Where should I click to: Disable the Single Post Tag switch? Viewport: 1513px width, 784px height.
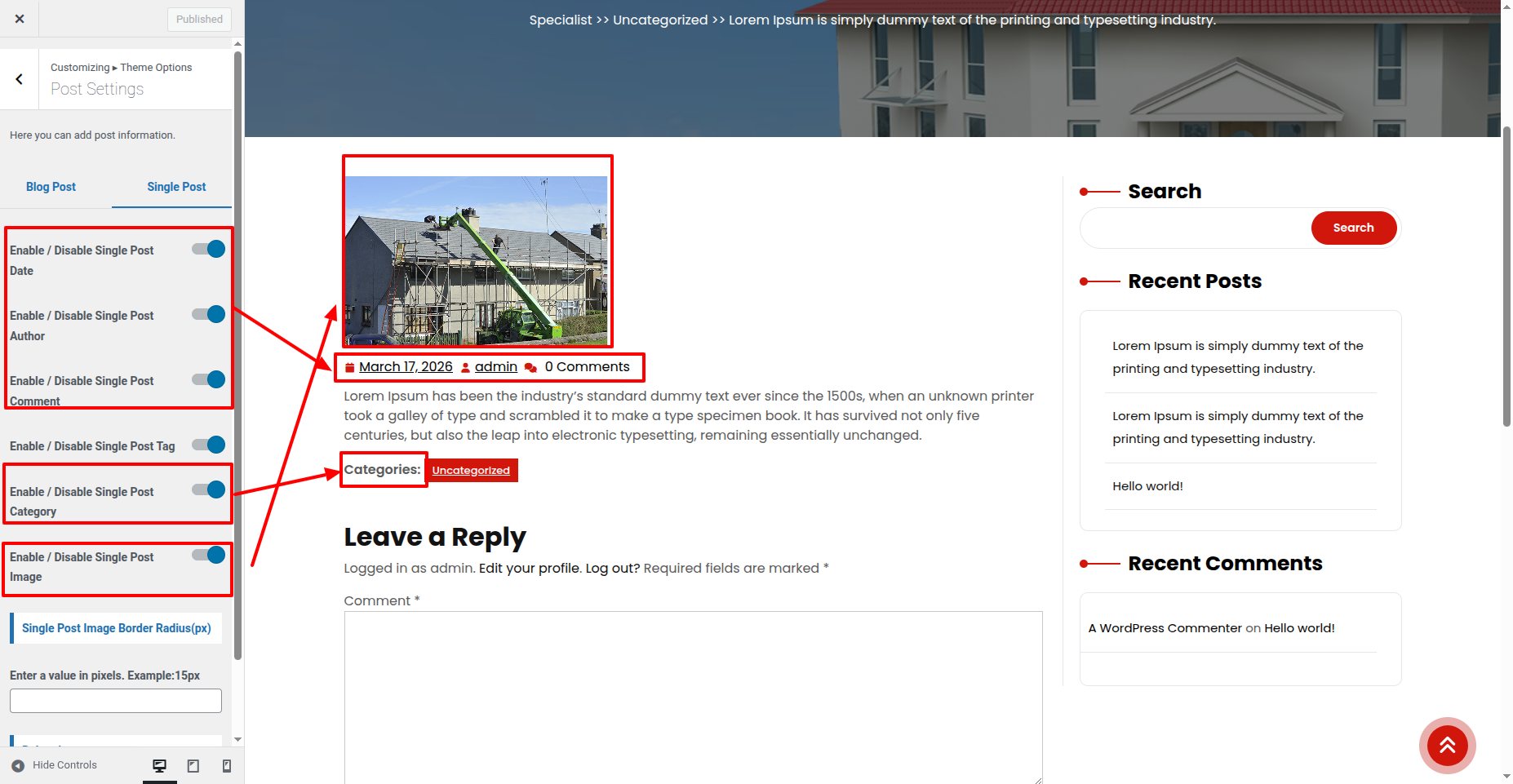click(209, 445)
